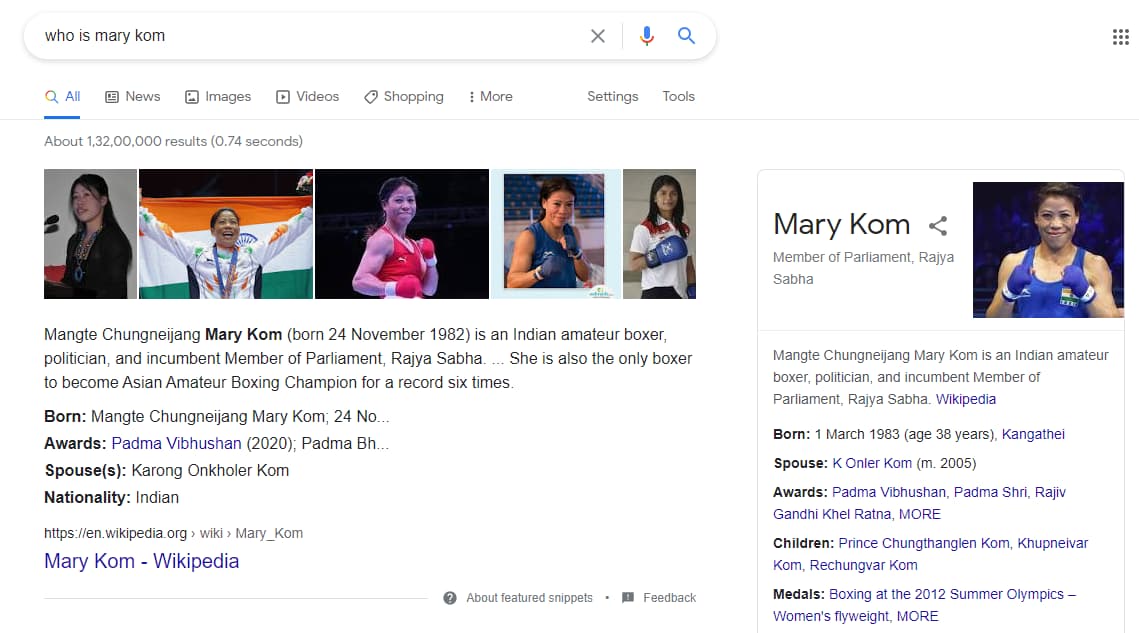The height and width of the screenshot is (633, 1139).
Task: Switch to the Images tab
Action: [218, 97]
